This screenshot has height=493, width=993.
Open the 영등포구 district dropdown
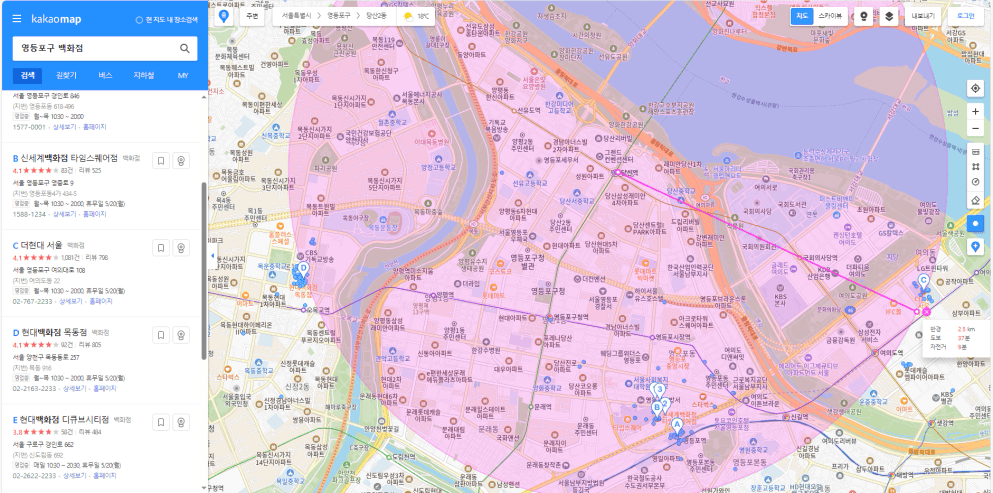click(x=340, y=16)
